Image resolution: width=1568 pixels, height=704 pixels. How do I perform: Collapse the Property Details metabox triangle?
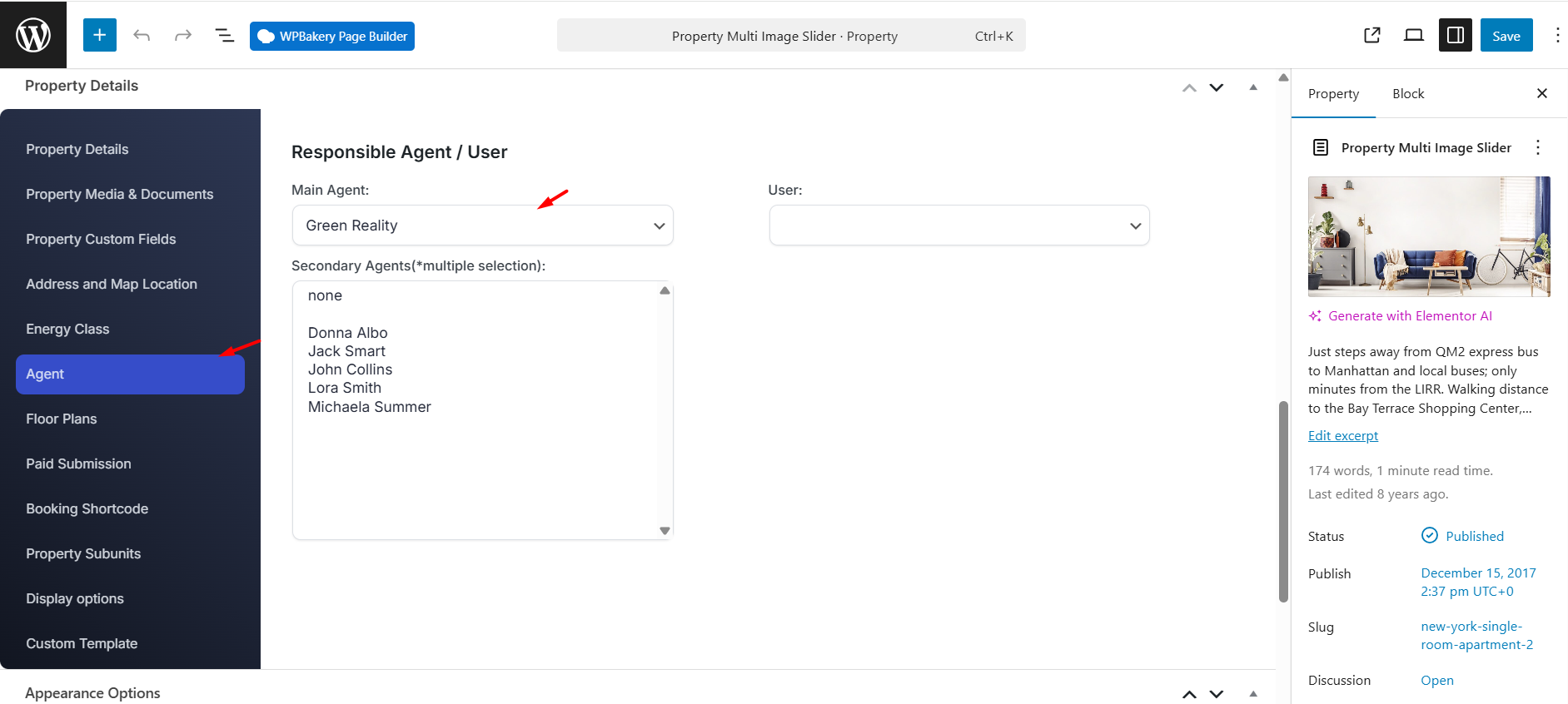[1253, 87]
